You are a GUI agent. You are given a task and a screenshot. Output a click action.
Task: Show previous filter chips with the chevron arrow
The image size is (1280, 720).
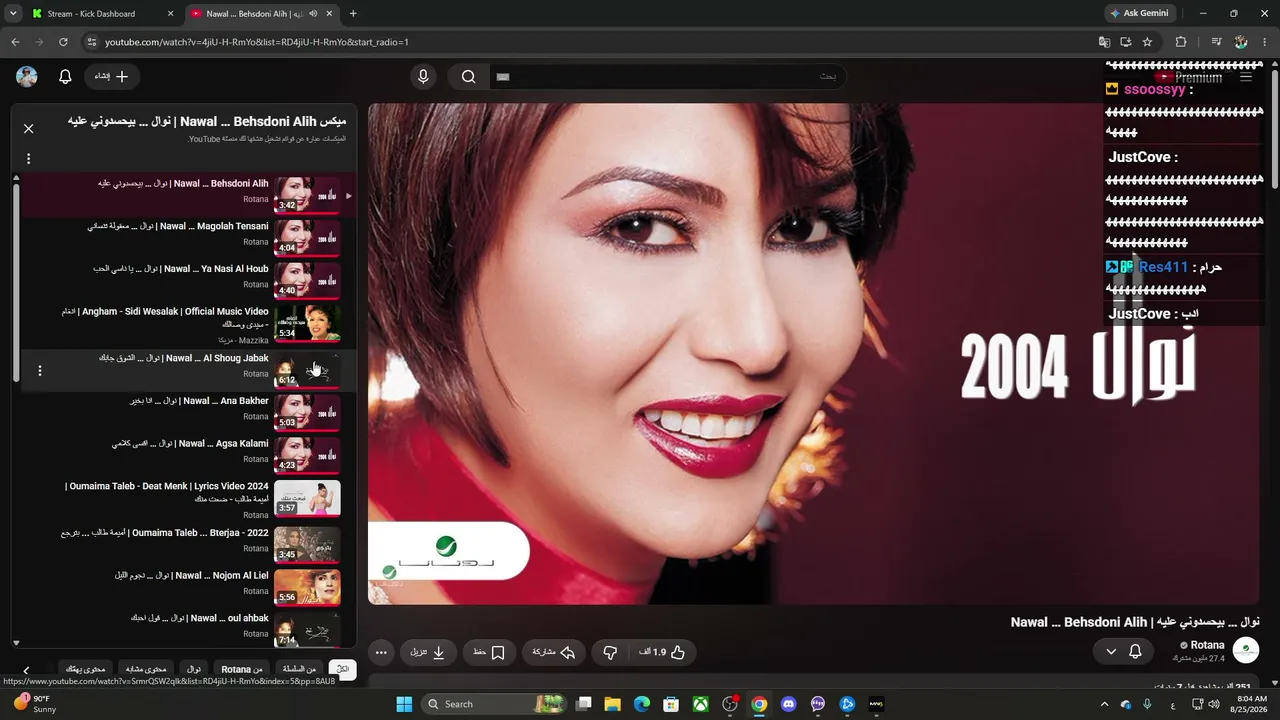click(27, 670)
